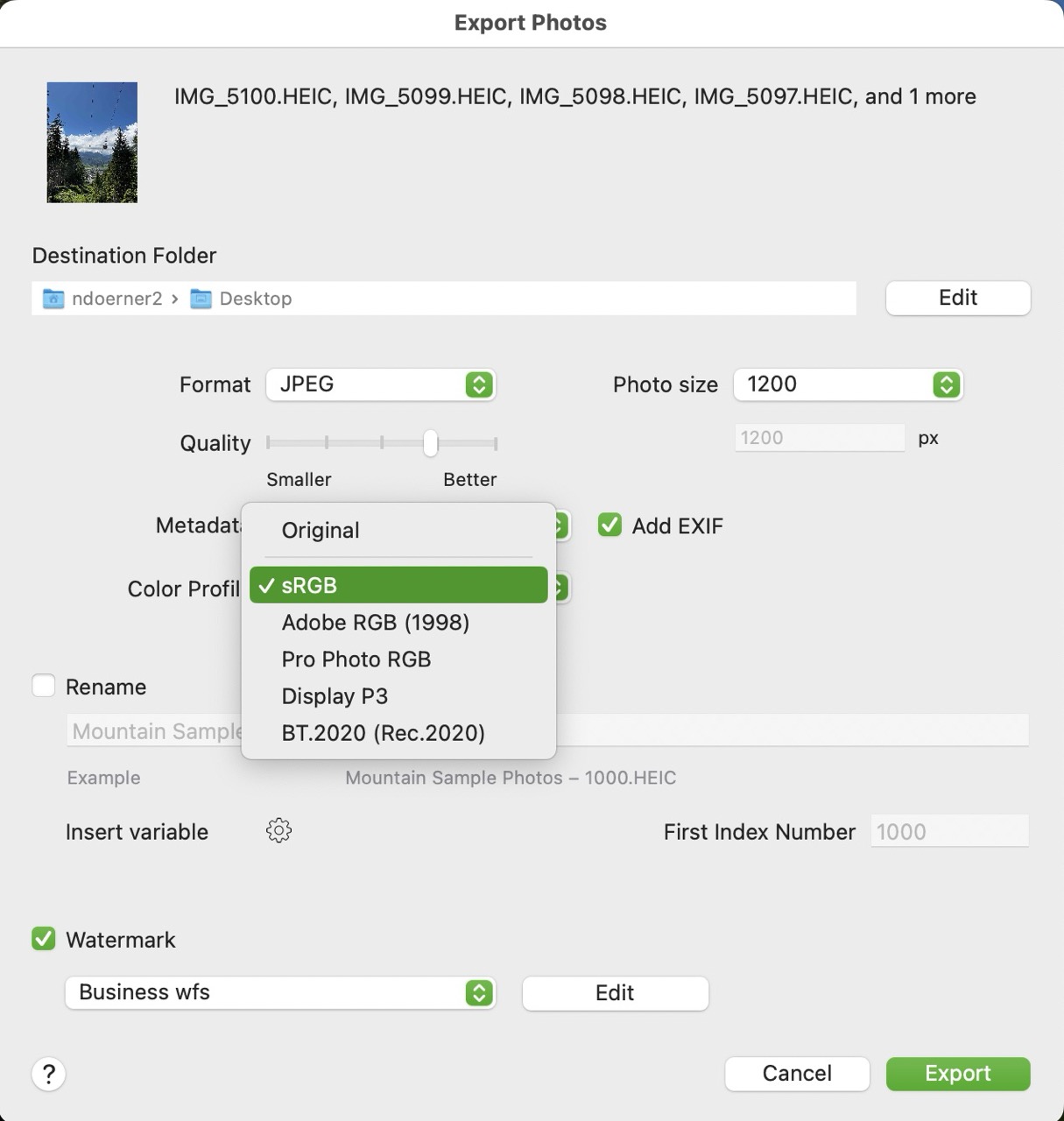1064x1121 pixels.
Task: Select Original in the profile menu
Action: 320,530
